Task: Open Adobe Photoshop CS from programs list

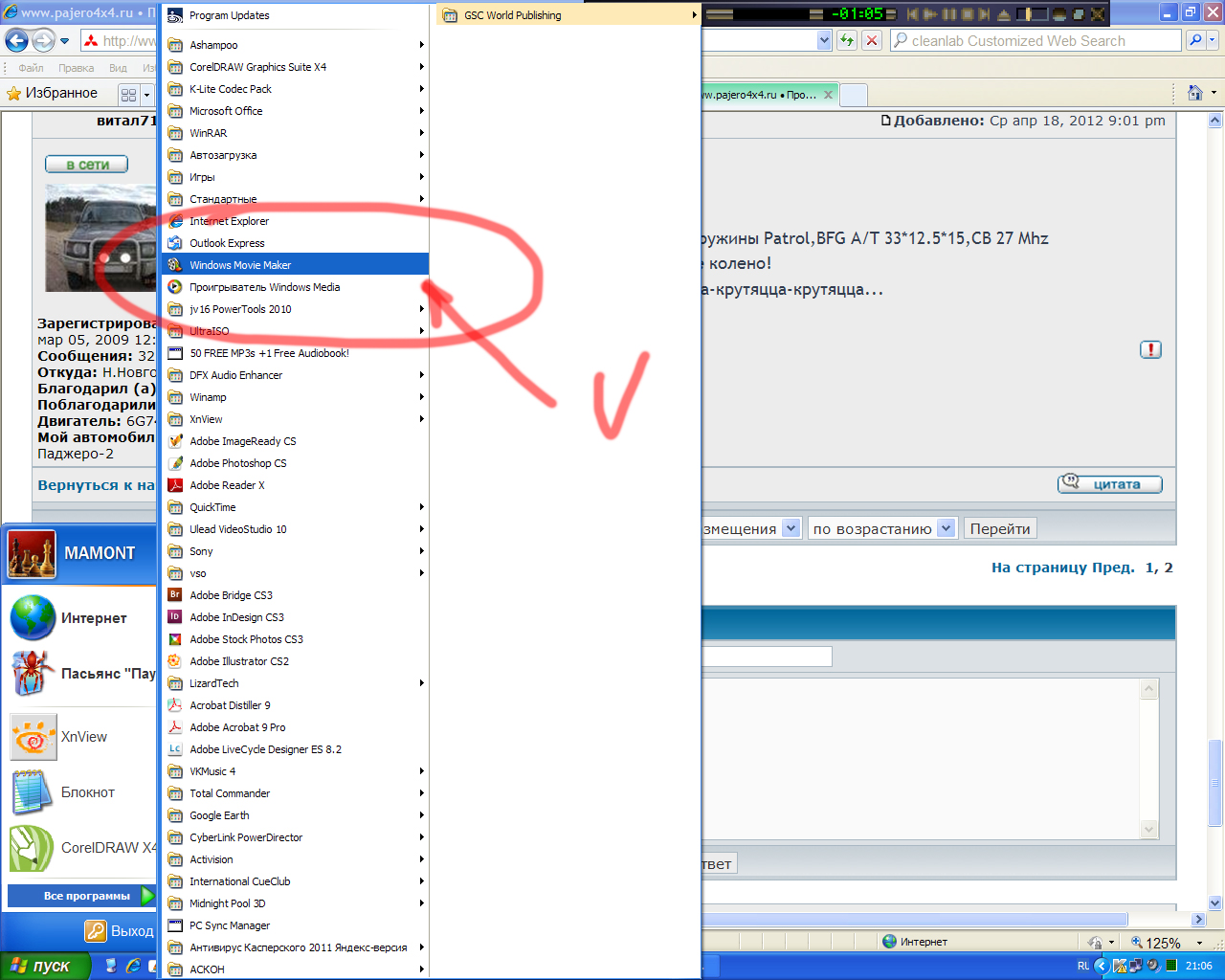Action: [296, 463]
